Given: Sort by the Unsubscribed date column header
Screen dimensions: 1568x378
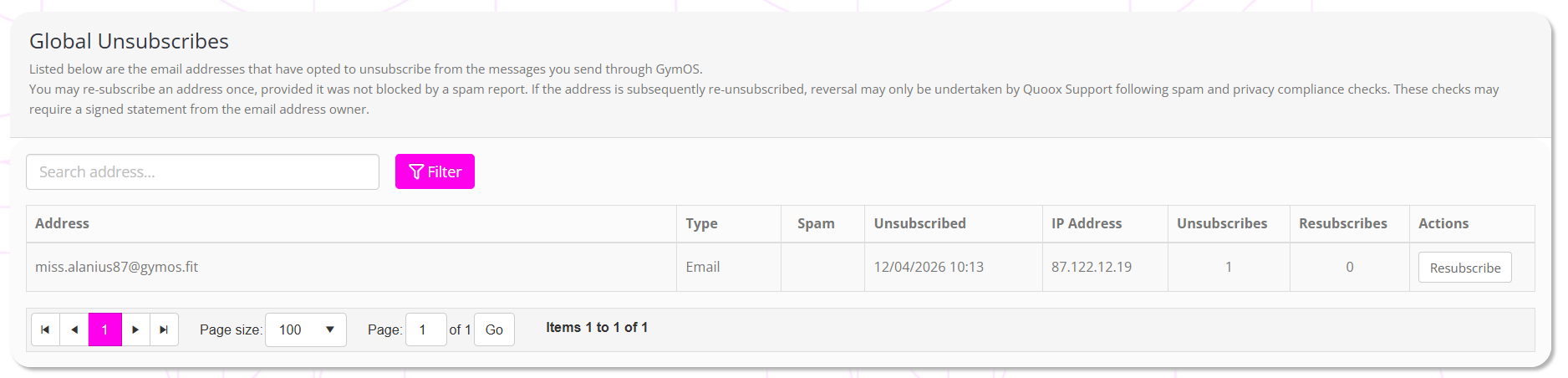Looking at the screenshot, I should point(919,223).
